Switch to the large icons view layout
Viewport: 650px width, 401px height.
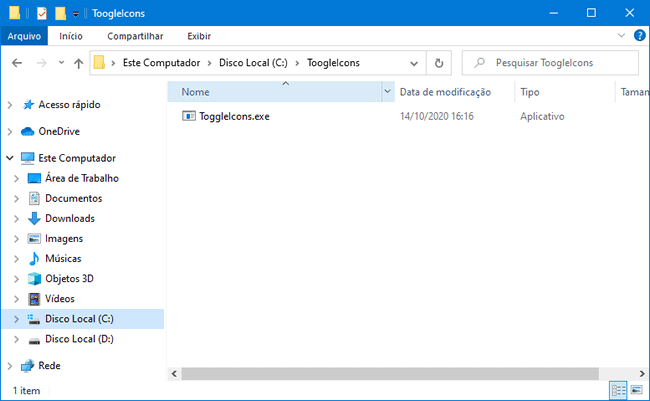pos(636,389)
